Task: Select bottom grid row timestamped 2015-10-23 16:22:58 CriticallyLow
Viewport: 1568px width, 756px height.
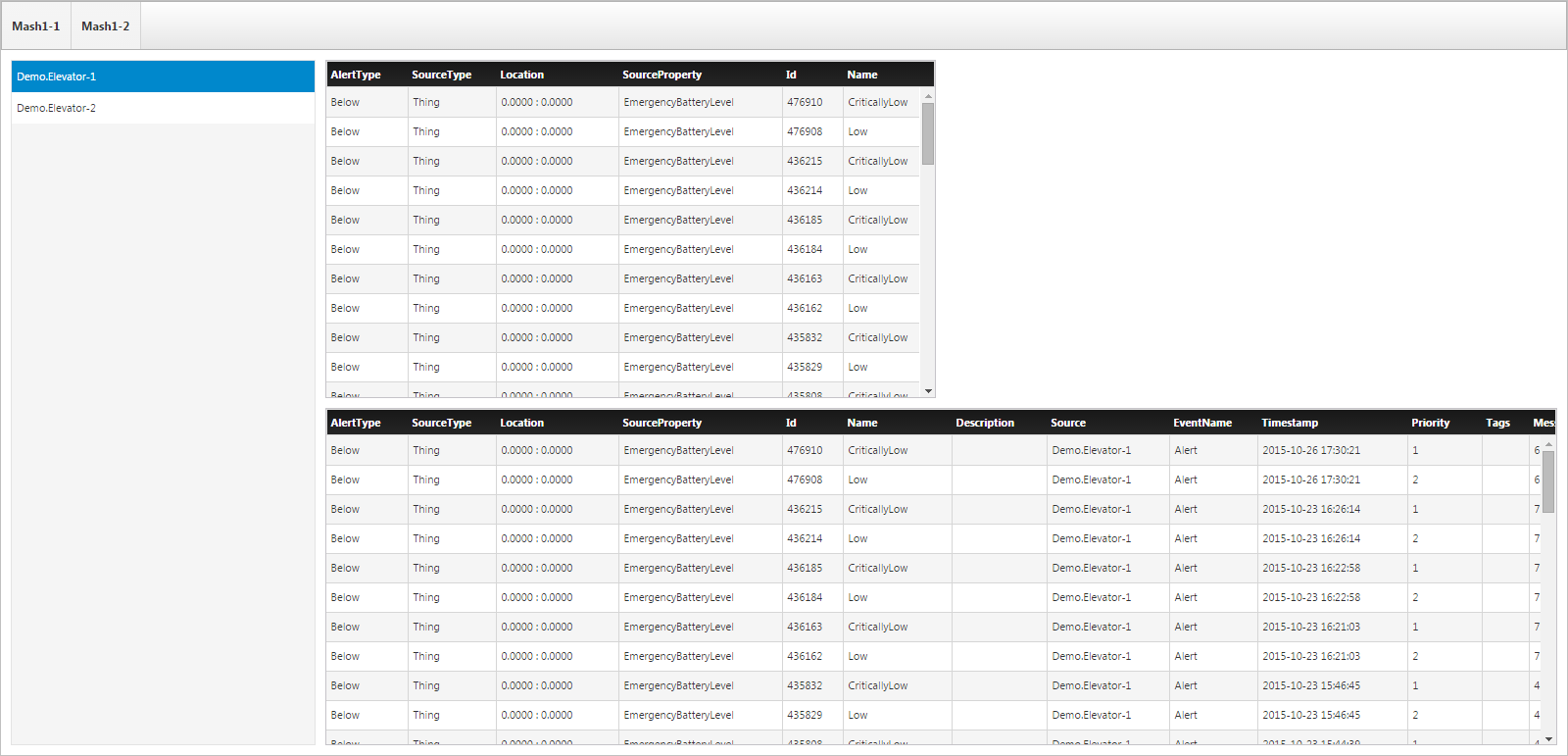Action: 934,568
